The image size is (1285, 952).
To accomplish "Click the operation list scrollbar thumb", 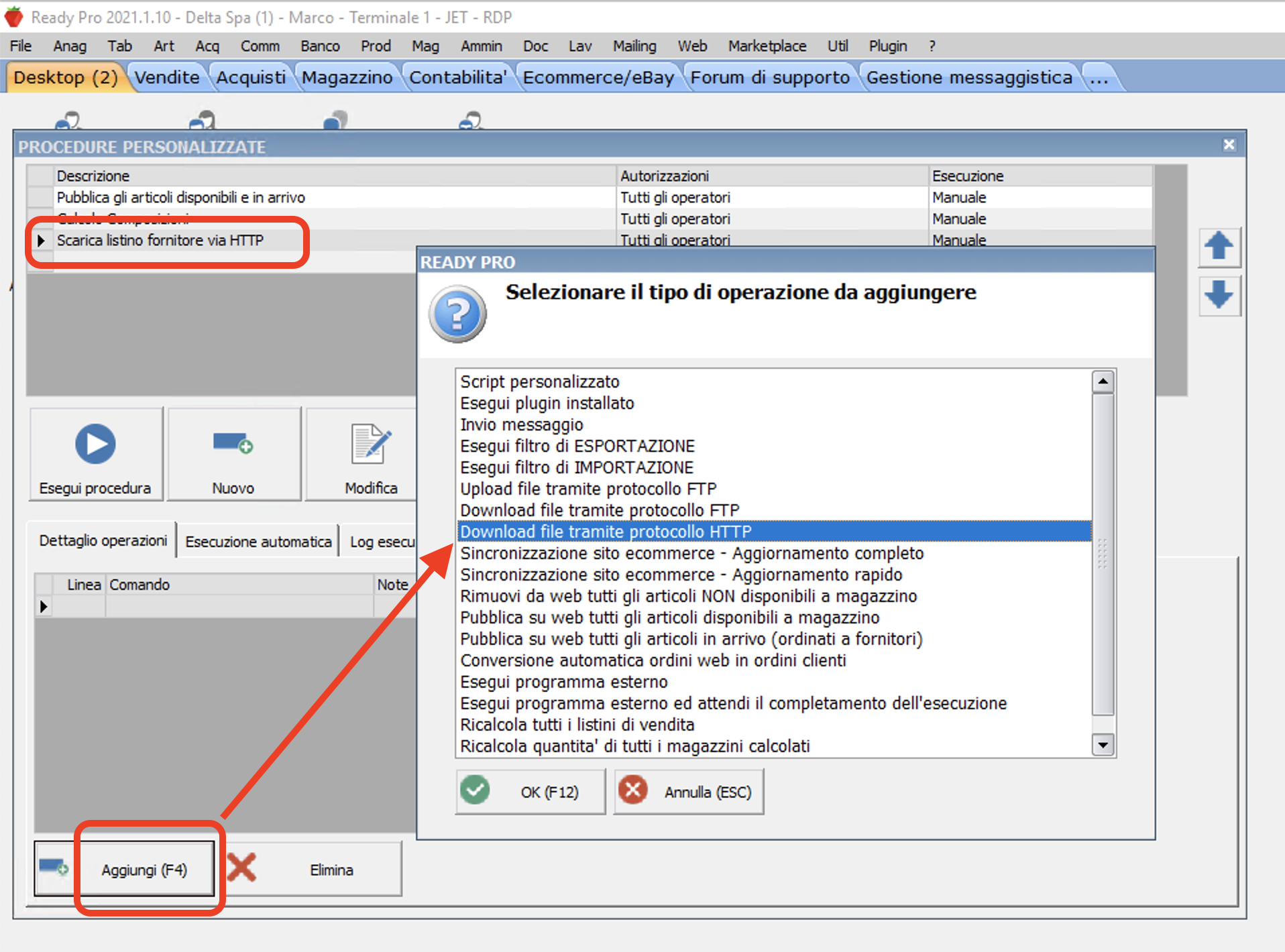I will [1103, 554].
